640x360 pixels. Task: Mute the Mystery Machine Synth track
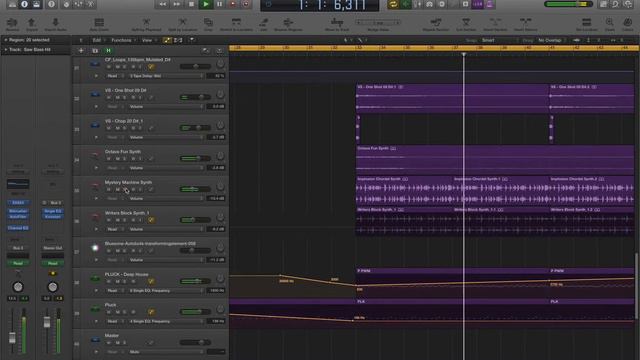(x=117, y=189)
